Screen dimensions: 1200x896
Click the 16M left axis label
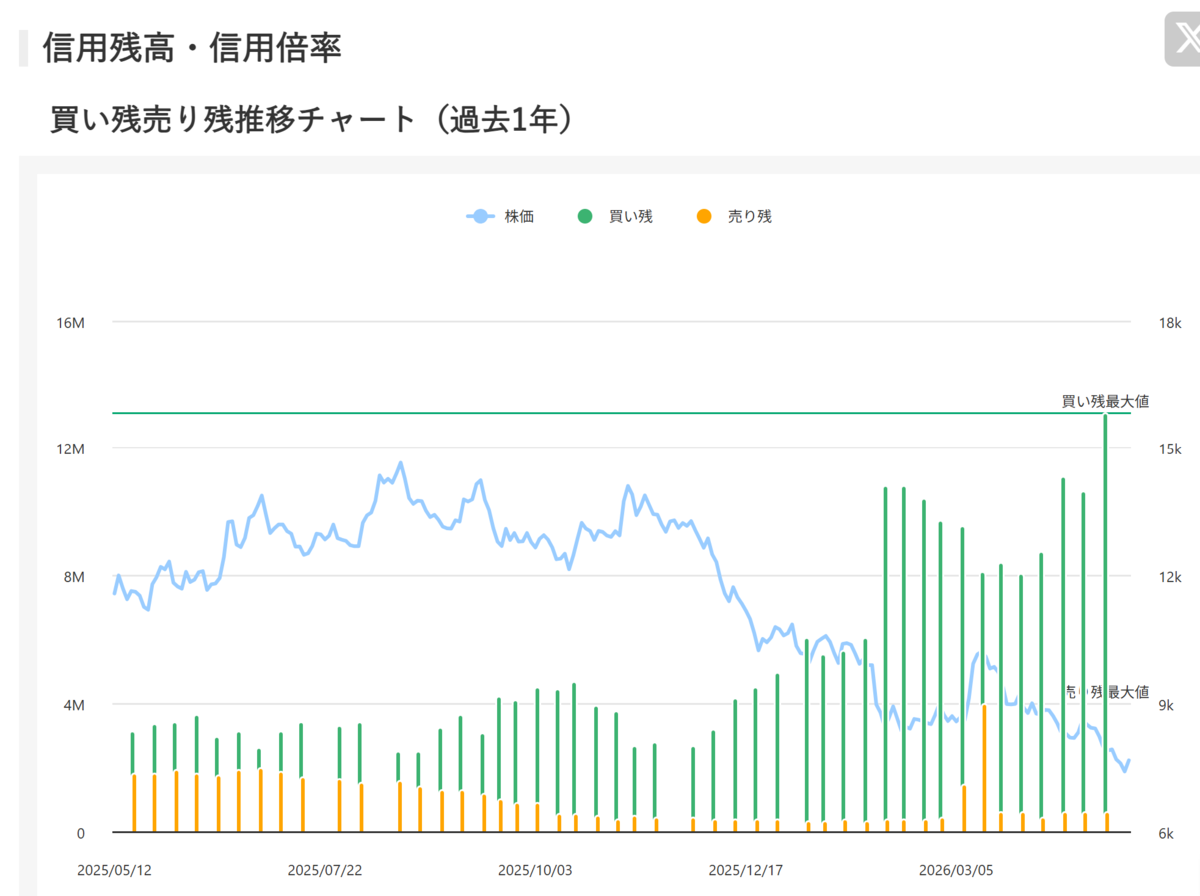coord(73,323)
